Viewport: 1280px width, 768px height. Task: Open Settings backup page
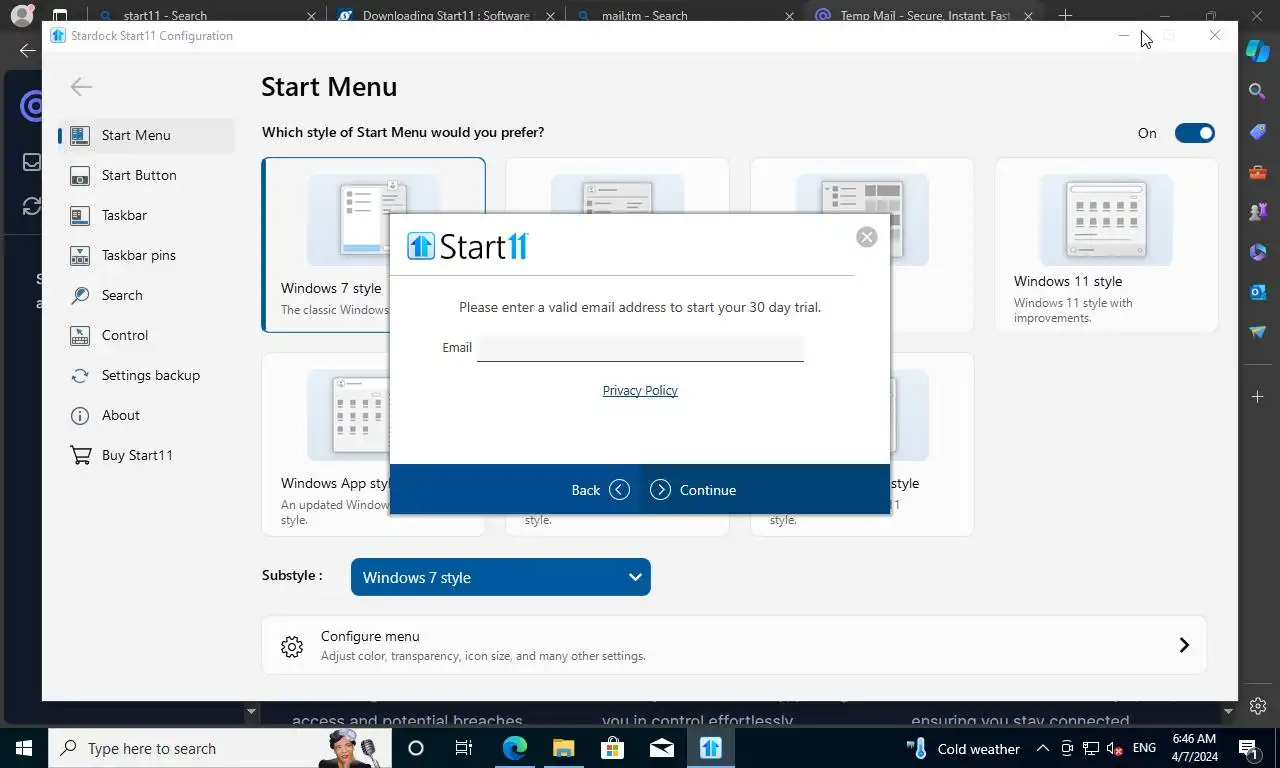coord(147,375)
